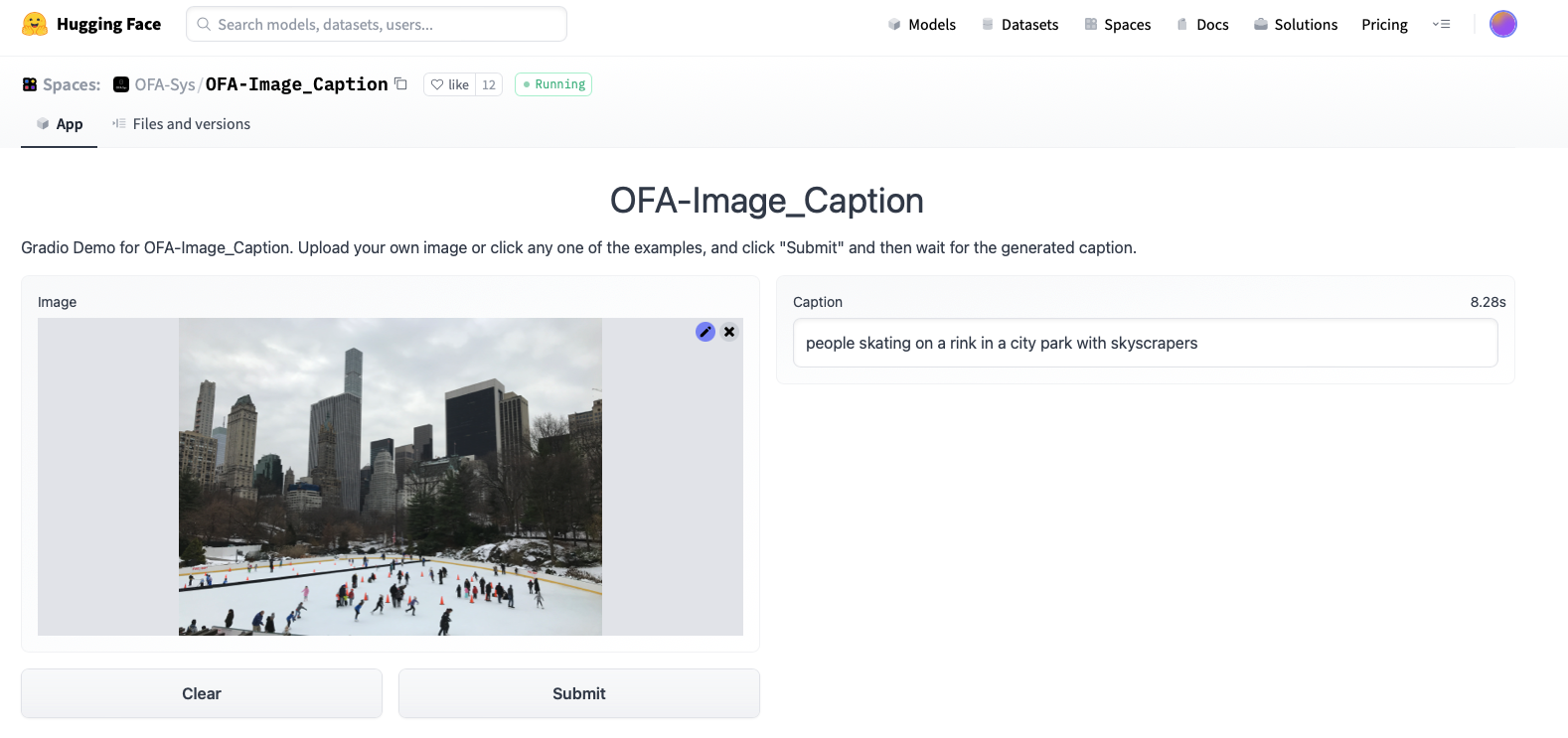
Task: Open the Spaces: breadcrumb link
Action: tap(72, 84)
